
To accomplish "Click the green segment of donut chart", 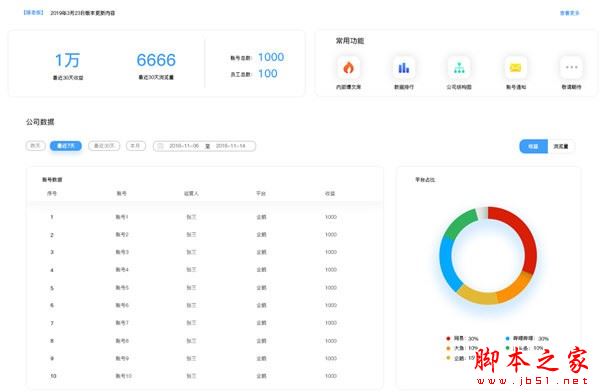I will point(460,222).
